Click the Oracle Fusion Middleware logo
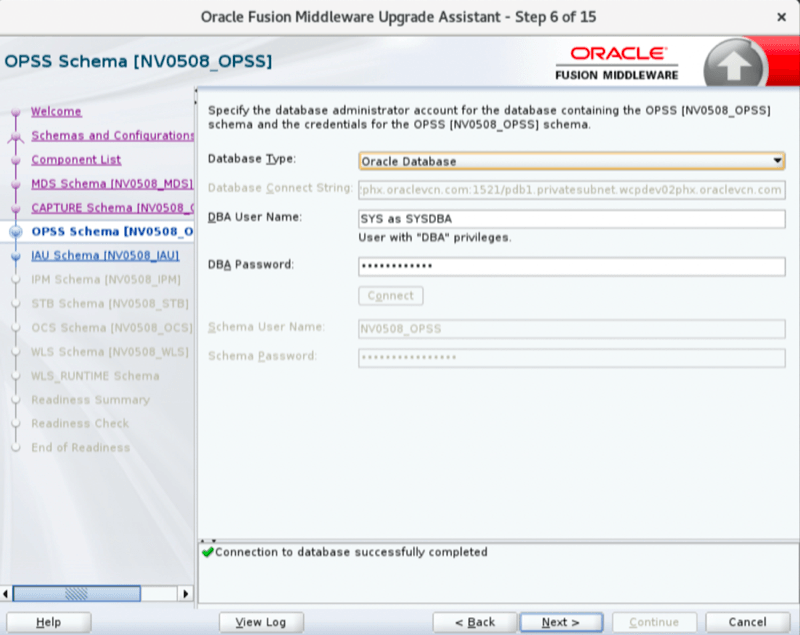Viewport: 800px width, 635px height. pos(617,64)
